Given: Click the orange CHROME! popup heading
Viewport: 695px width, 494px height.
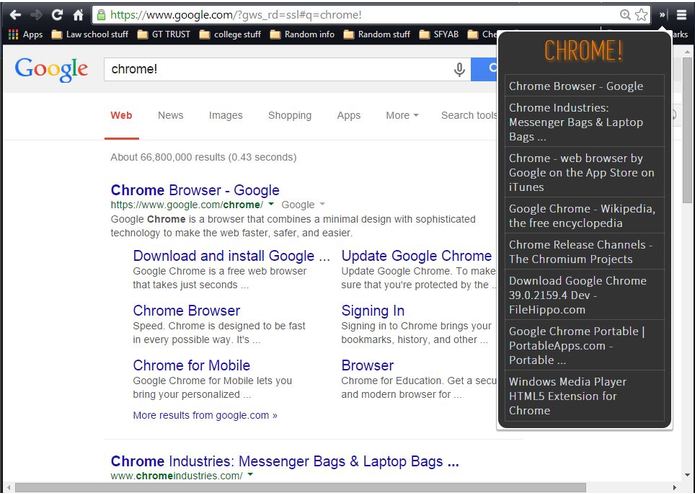Looking at the screenshot, I should (584, 51).
